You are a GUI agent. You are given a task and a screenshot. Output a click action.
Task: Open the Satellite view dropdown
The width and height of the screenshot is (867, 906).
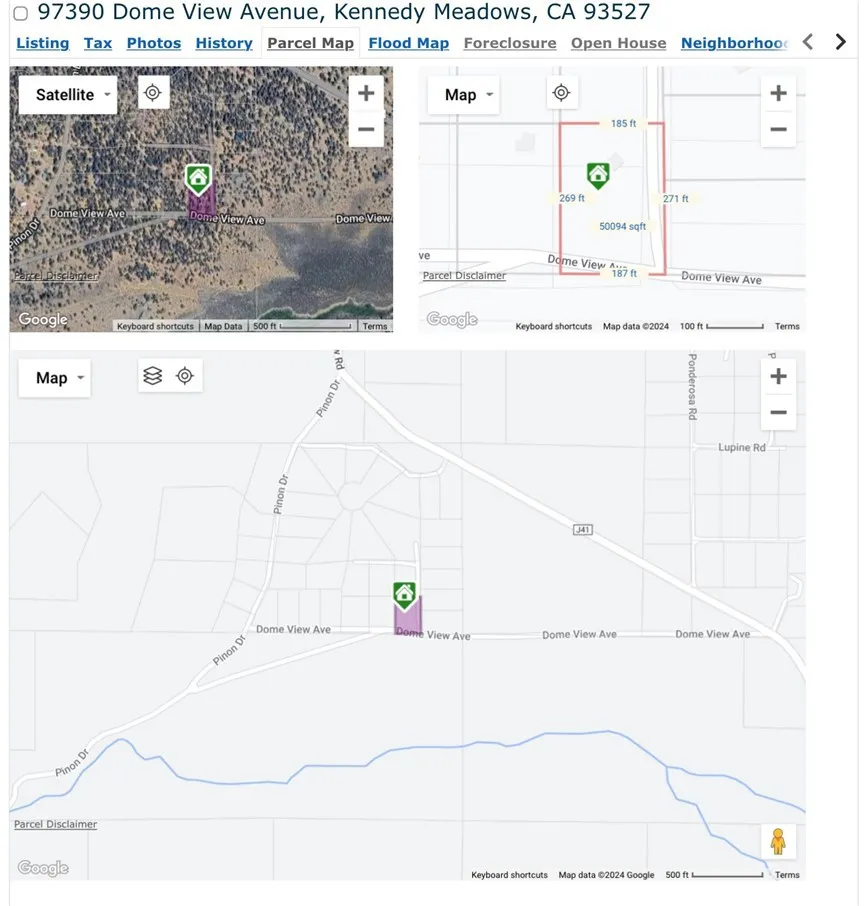pos(66,95)
